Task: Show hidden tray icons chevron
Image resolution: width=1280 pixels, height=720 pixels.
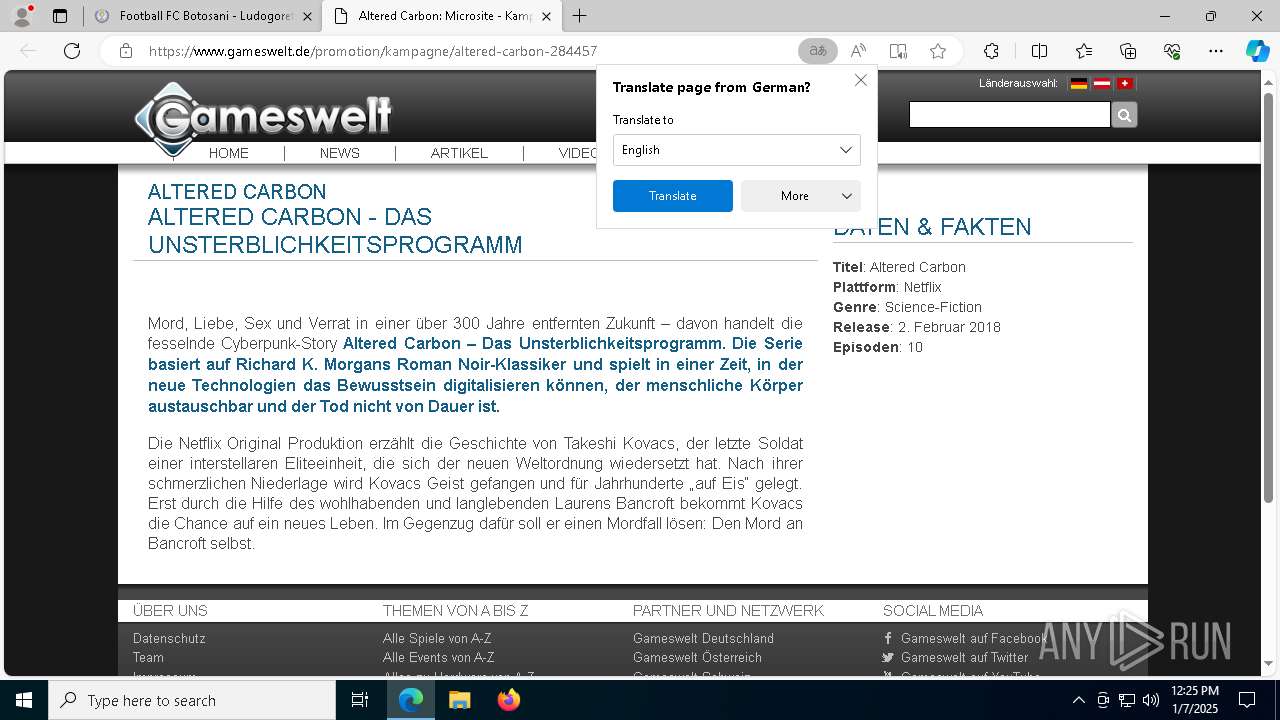Action: point(1078,700)
